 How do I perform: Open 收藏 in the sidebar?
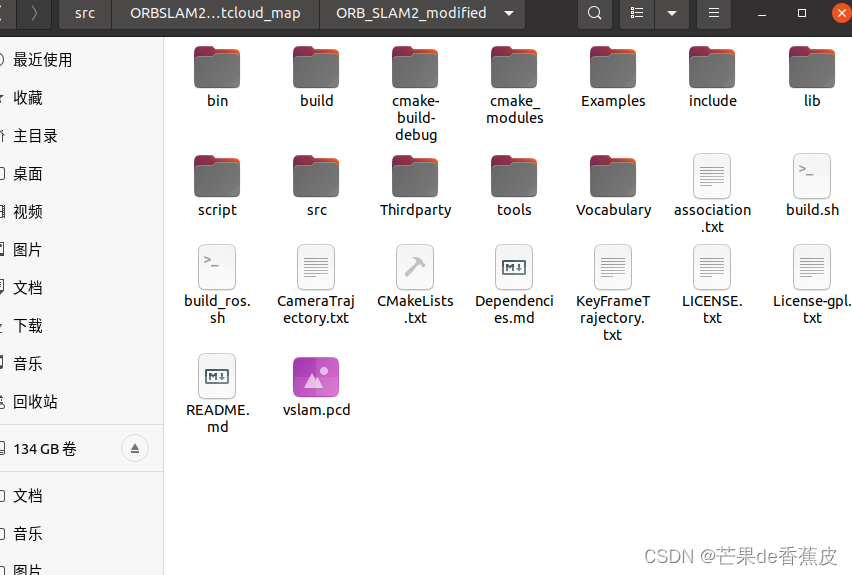(82, 98)
